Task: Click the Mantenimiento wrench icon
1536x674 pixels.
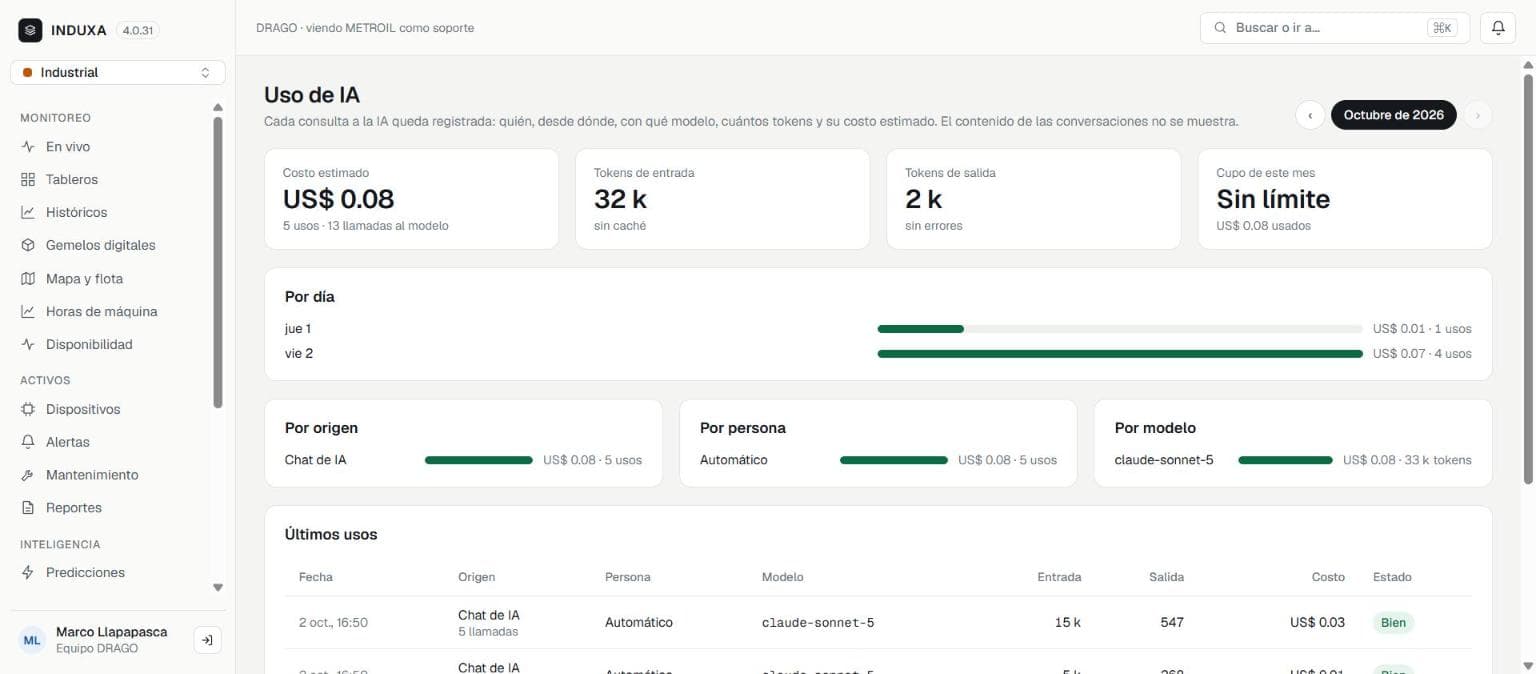Action: [28, 475]
